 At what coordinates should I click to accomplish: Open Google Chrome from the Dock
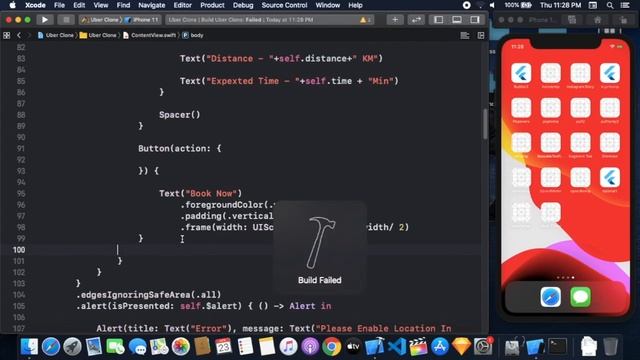331,347
